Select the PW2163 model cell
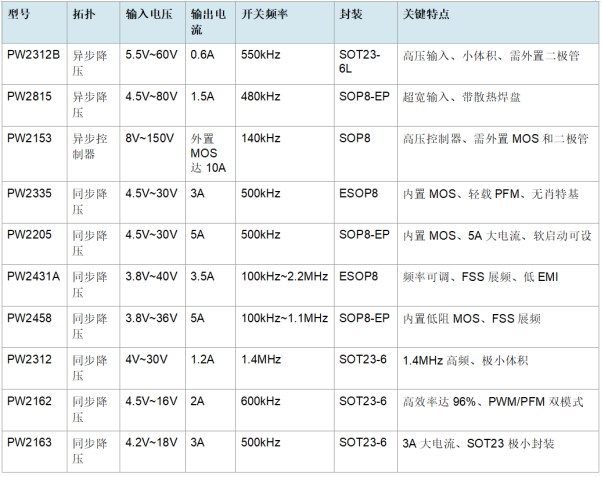 [x=35, y=452]
